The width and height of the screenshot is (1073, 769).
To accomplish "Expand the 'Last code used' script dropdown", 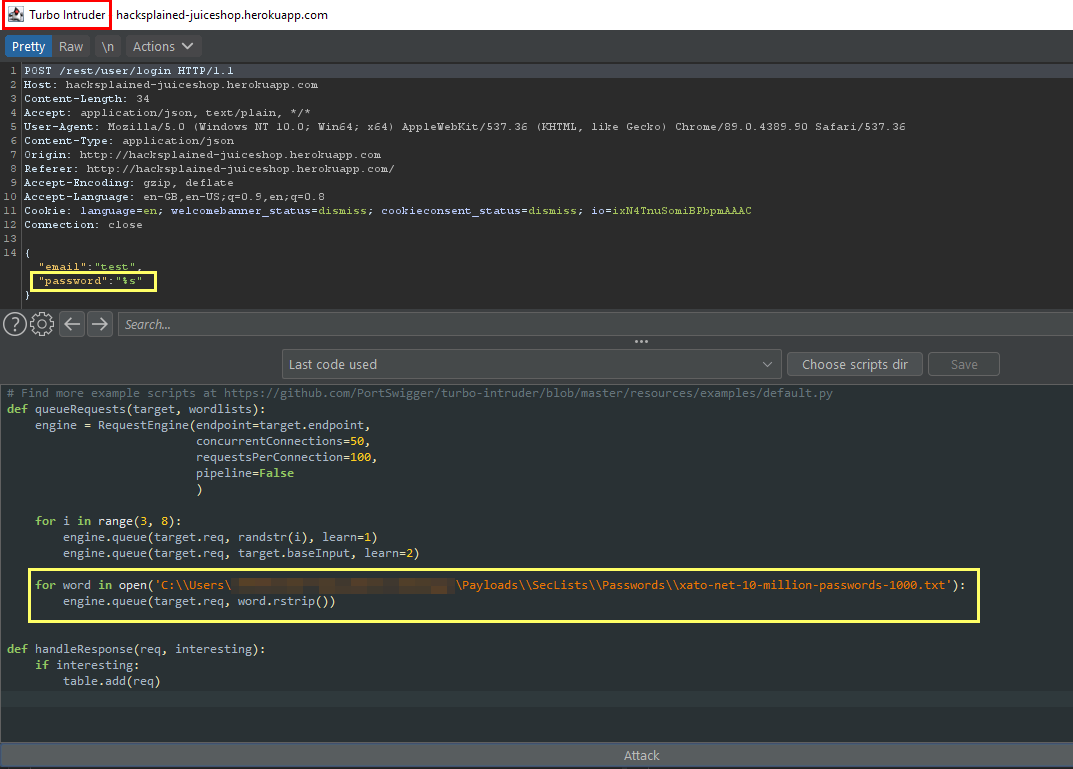I will pos(531,365).
